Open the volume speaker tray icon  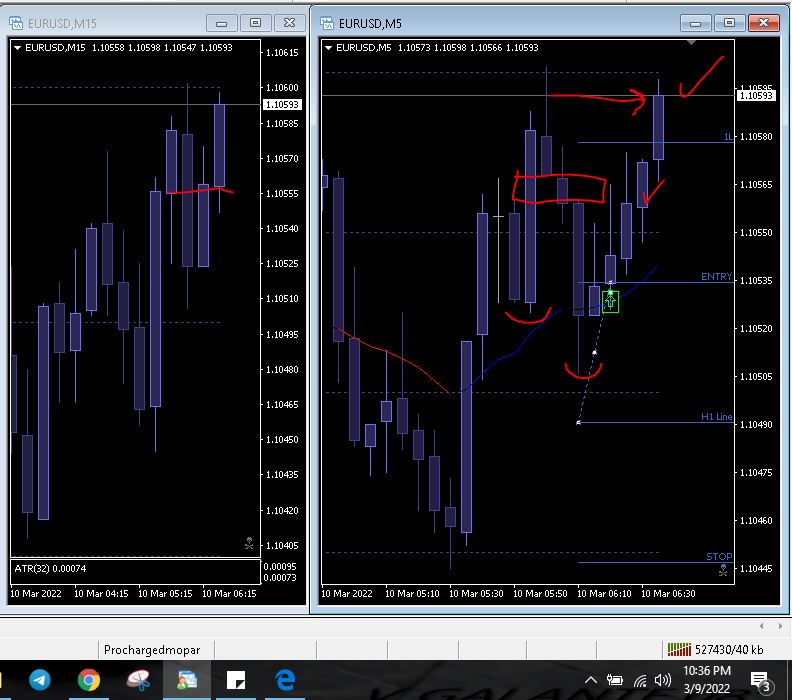663,680
